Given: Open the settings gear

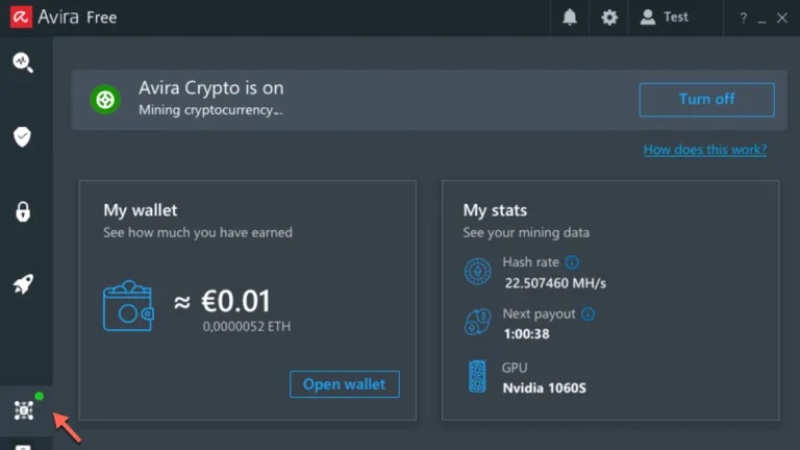Looking at the screenshot, I should (x=609, y=18).
